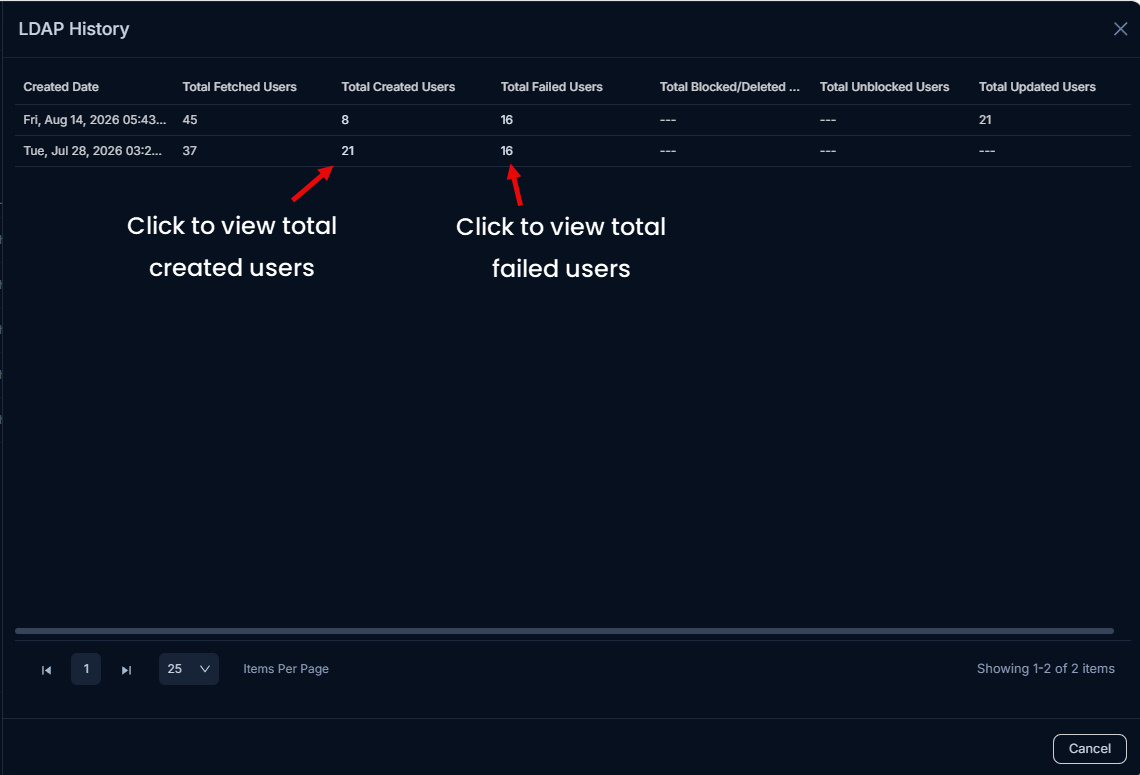View 16 failed users for Jul 28 row
The image size is (1140, 775).
point(507,151)
